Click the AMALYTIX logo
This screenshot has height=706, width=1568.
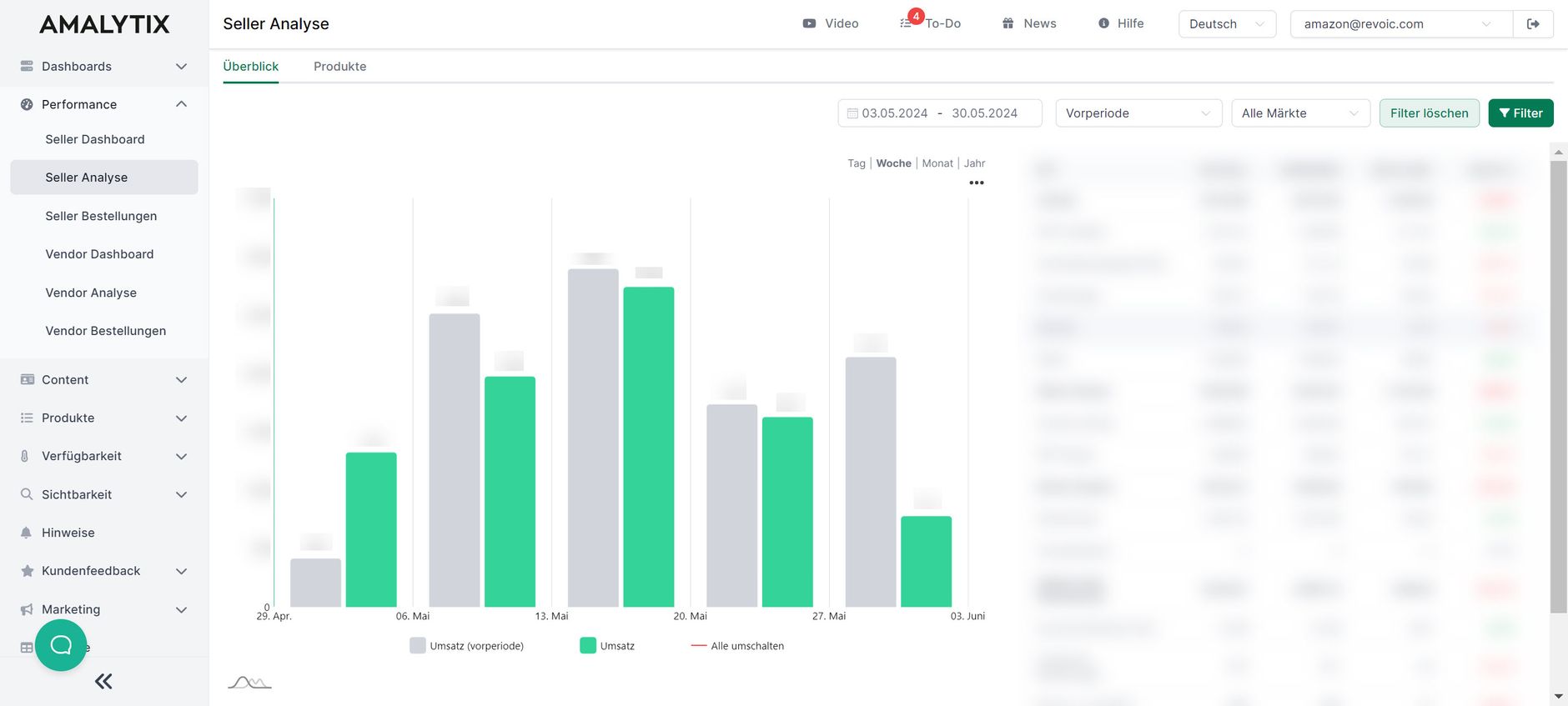coord(104,24)
